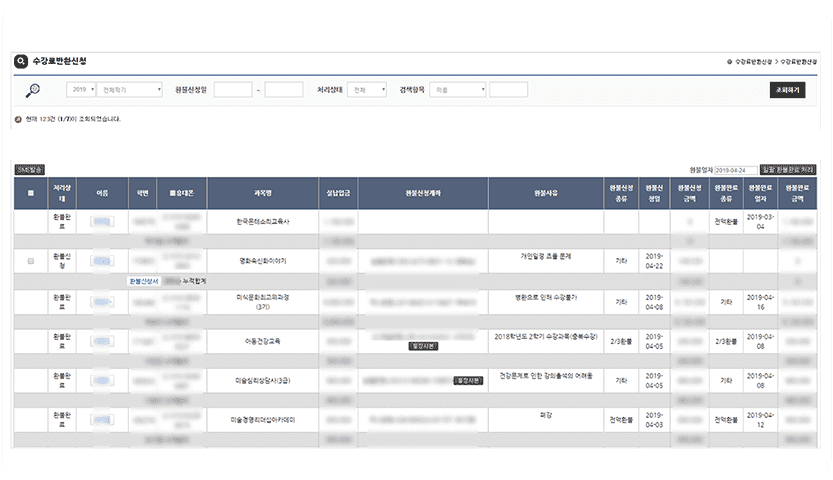Viewport: 833px width, 480px height.
Task: Click the name badge in the 한국문해교육사 row
Action: 102,221
